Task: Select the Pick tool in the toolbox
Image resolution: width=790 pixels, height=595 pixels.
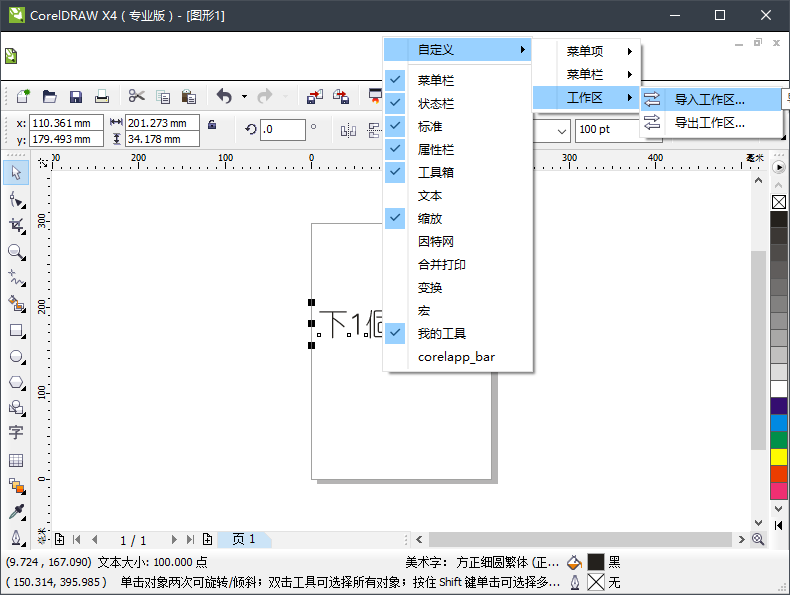Action: (16, 173)
